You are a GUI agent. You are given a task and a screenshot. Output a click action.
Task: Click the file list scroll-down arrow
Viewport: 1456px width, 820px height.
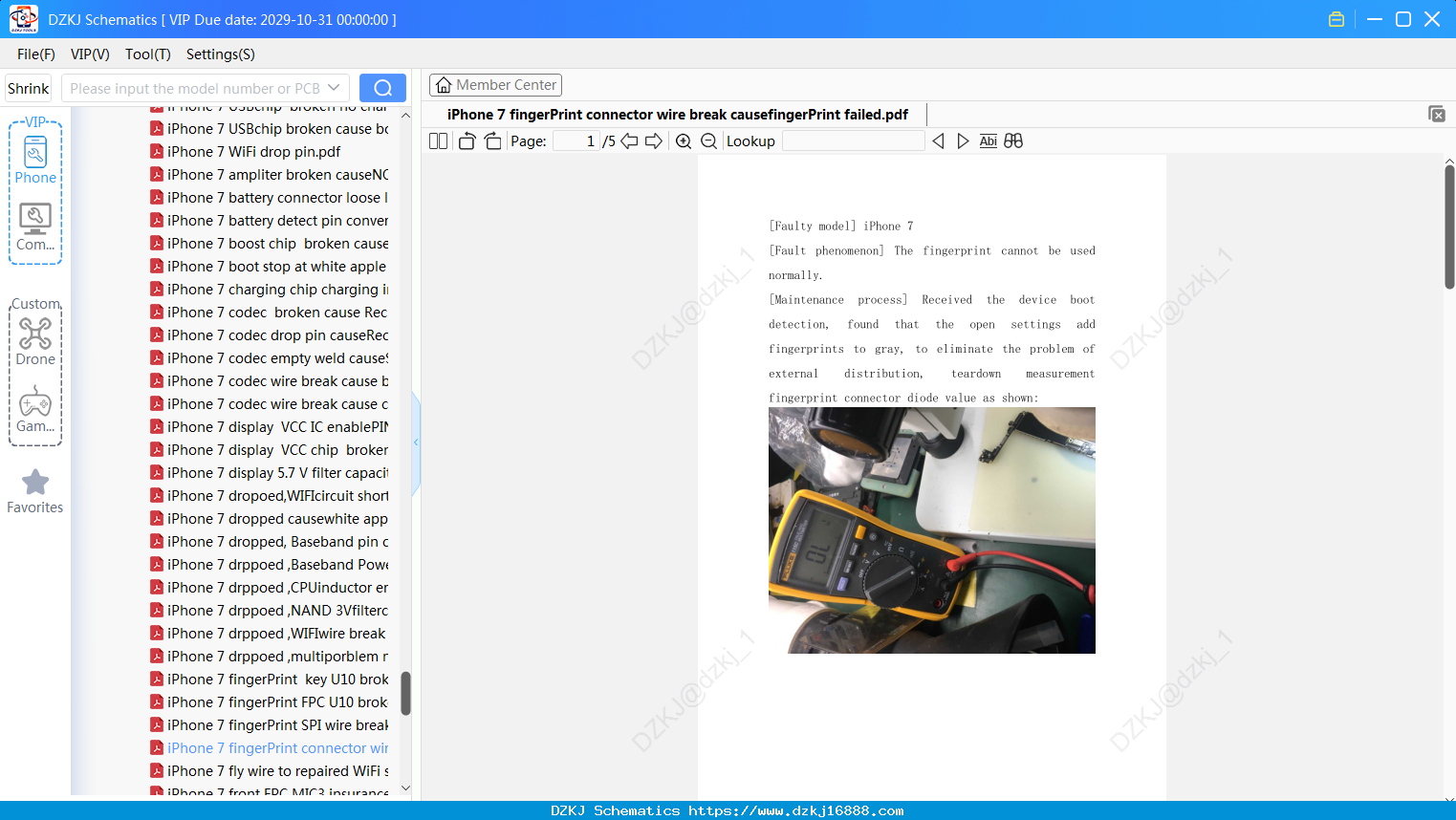(x=405, y=788)
